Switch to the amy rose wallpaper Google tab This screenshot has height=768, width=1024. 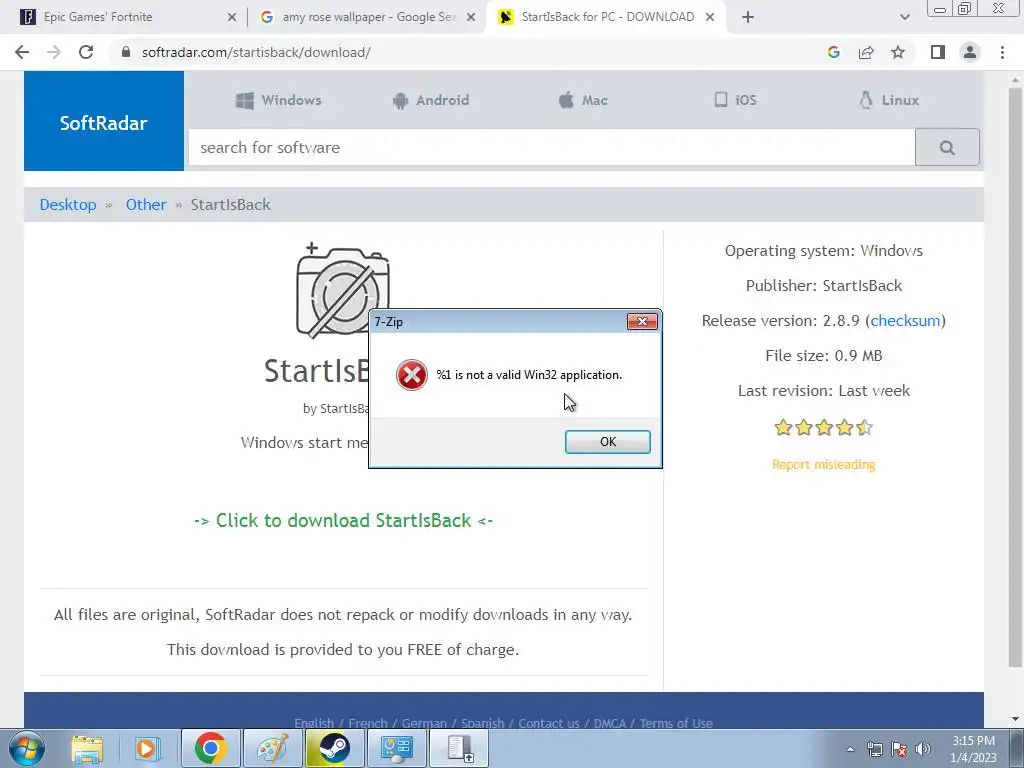(368, 17)
